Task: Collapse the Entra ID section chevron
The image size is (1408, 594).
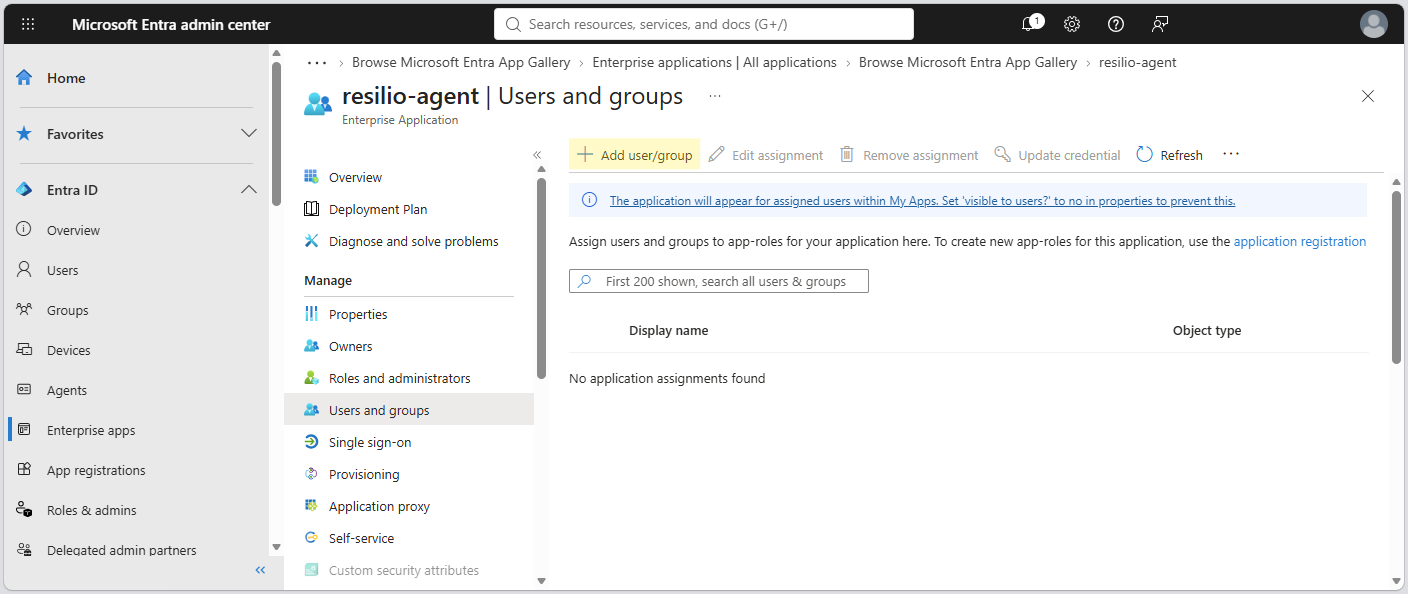Action: [249, 190]
